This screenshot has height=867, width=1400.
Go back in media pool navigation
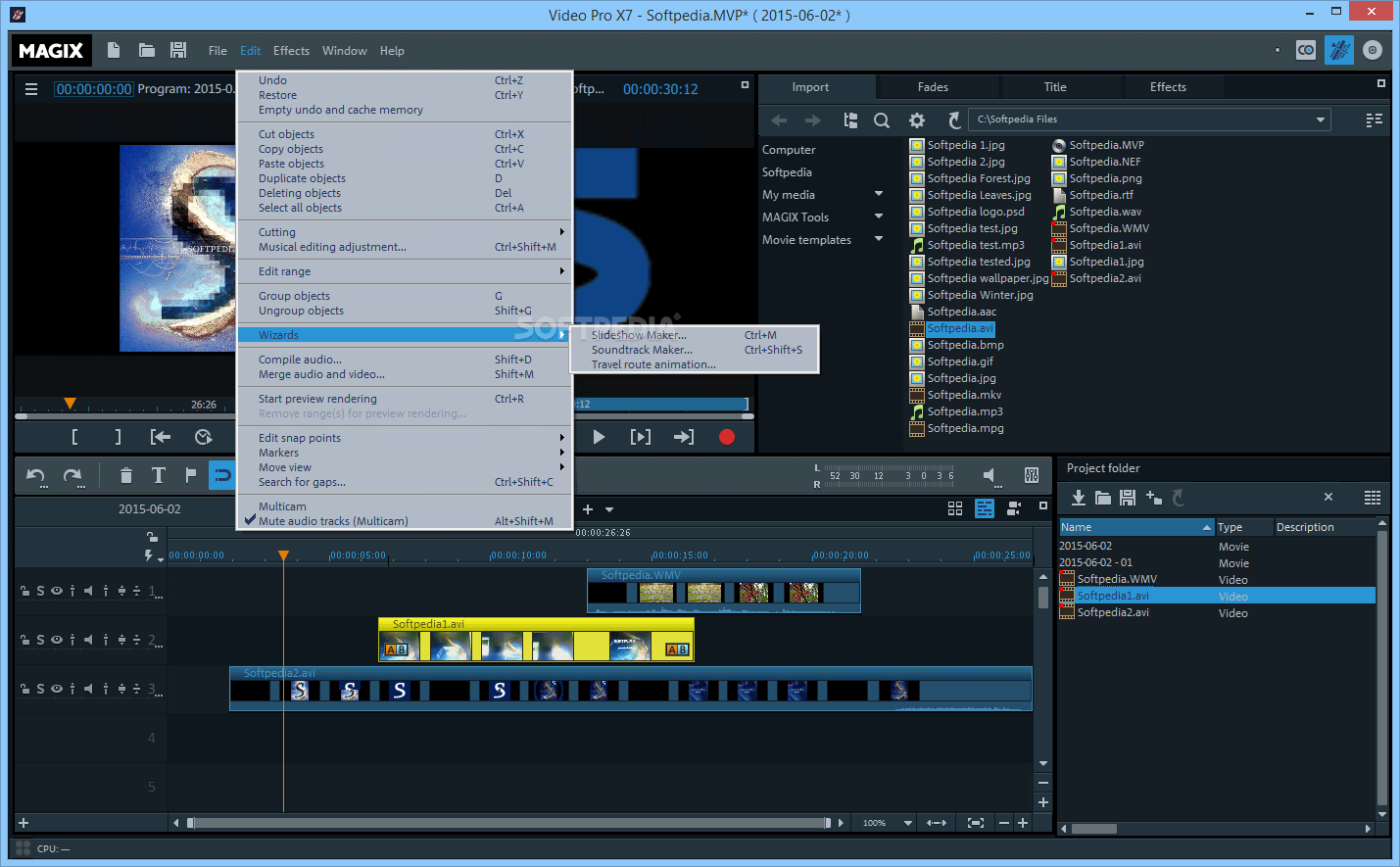779,120
